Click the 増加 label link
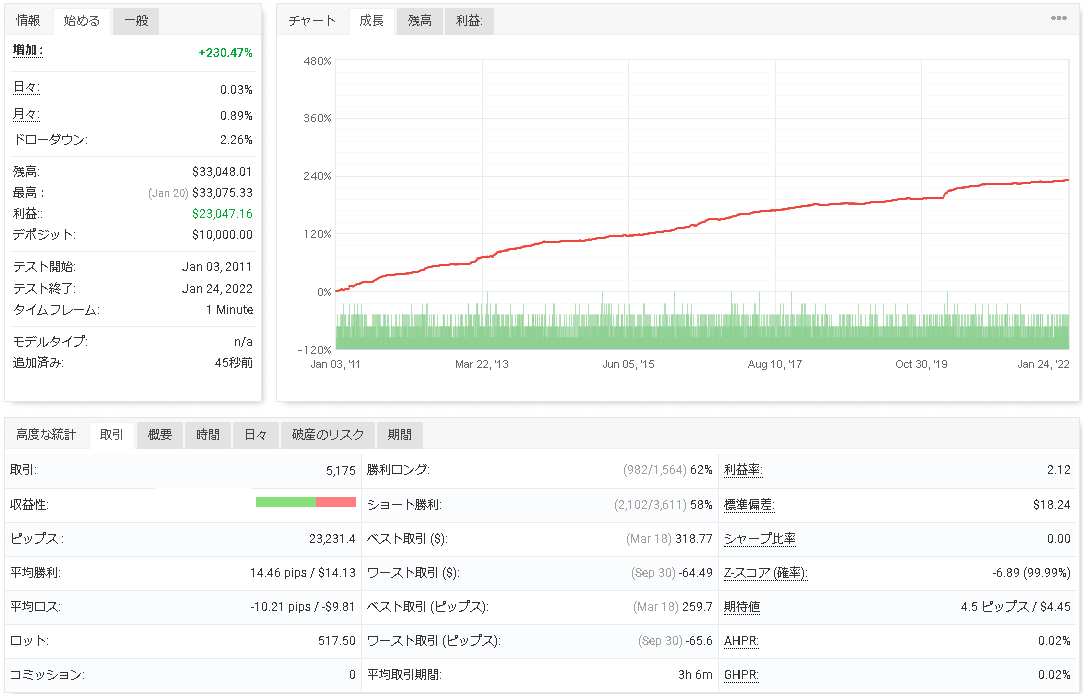 28,50
